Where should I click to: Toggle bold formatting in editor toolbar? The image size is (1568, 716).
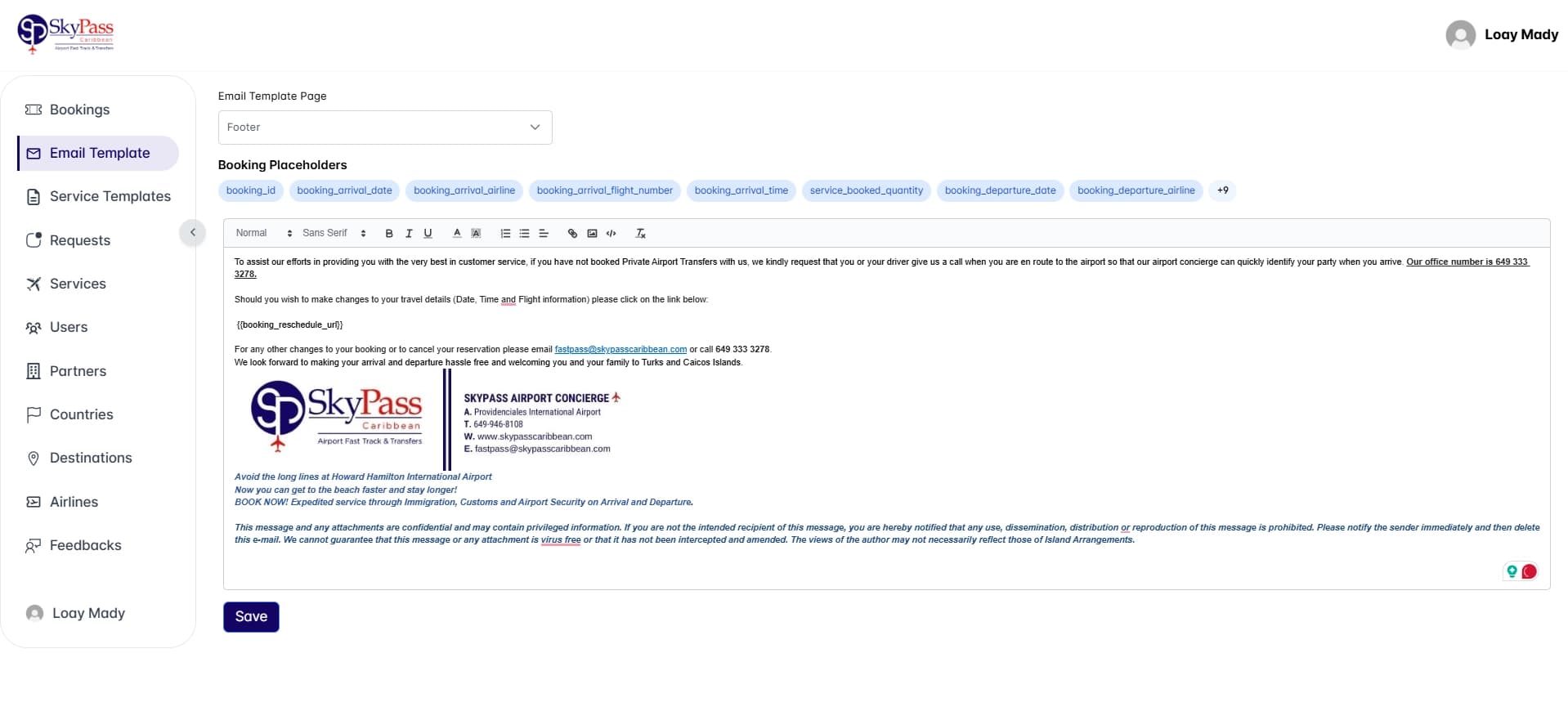389,234
